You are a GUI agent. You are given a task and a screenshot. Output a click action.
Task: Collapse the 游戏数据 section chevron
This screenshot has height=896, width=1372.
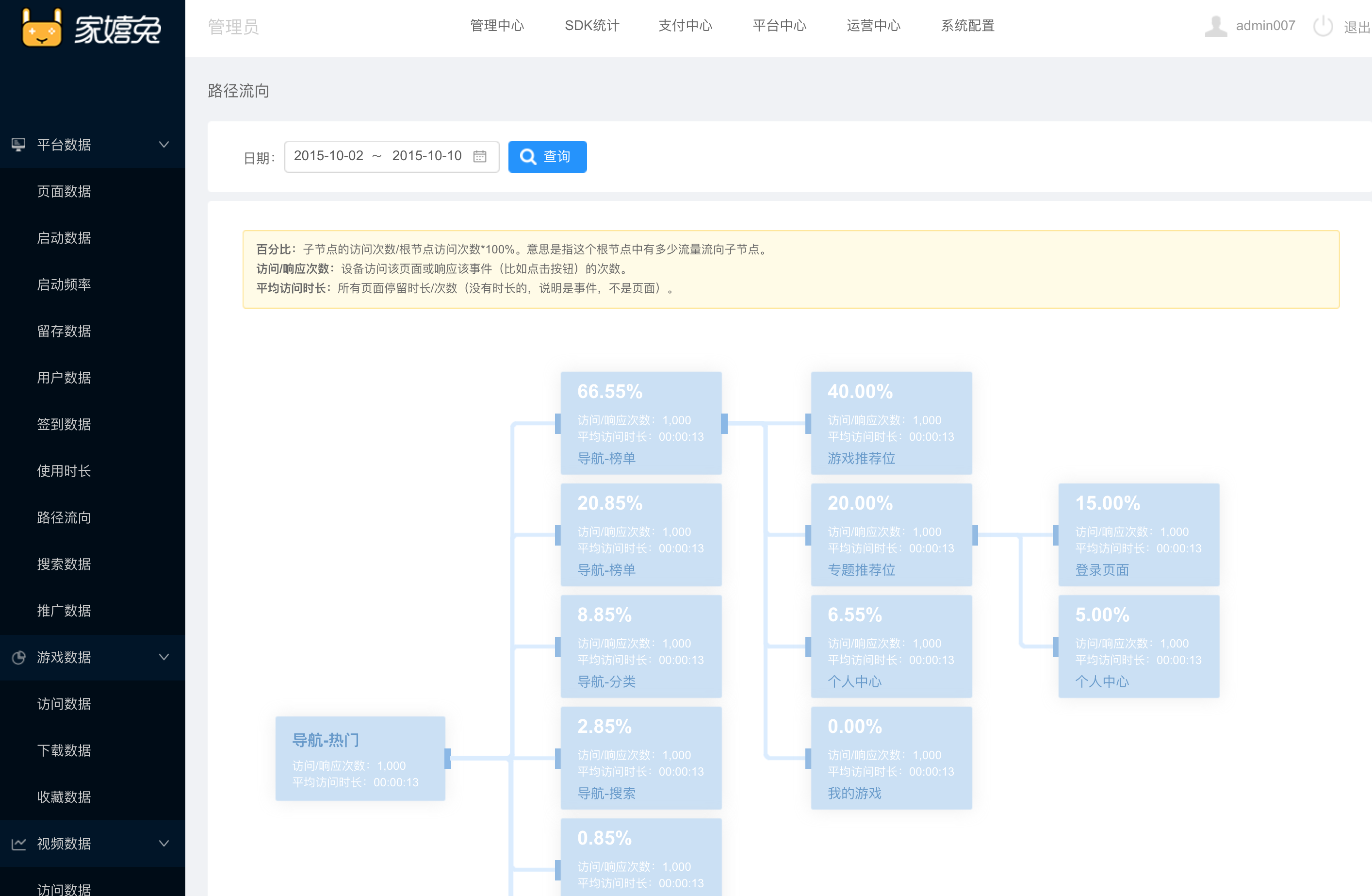(163, 657)
